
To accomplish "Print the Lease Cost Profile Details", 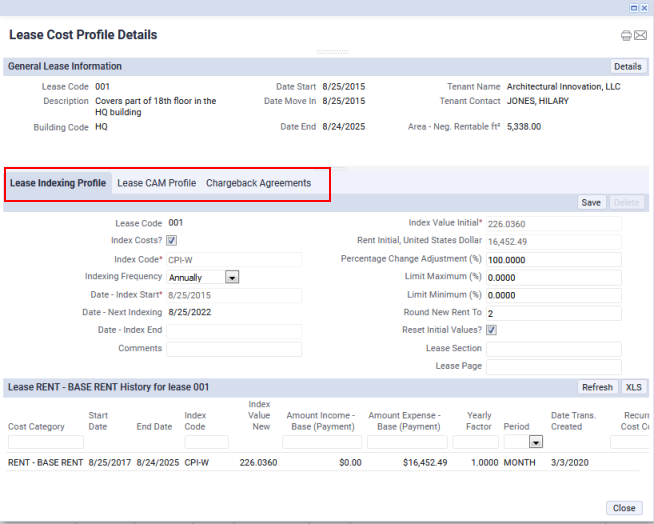I will (626, 35).
